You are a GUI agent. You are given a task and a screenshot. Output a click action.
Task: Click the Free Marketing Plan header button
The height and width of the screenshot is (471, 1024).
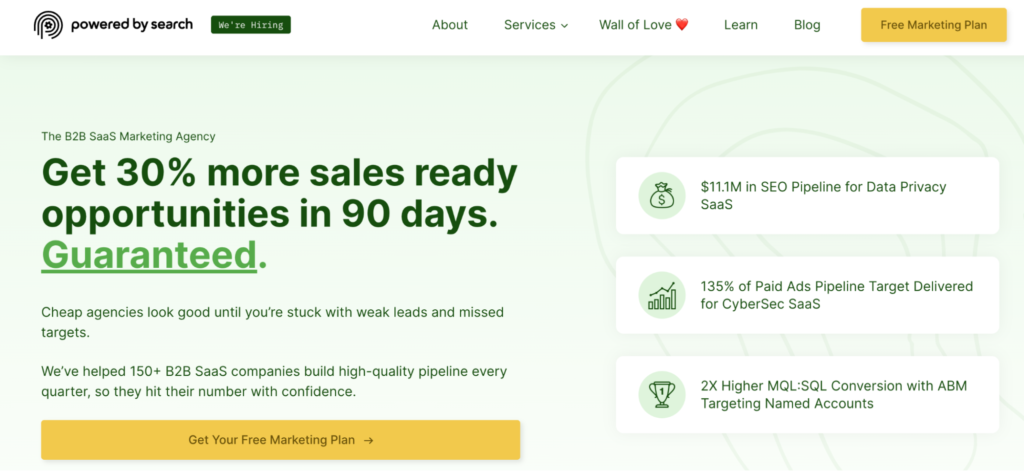(934, 25)
